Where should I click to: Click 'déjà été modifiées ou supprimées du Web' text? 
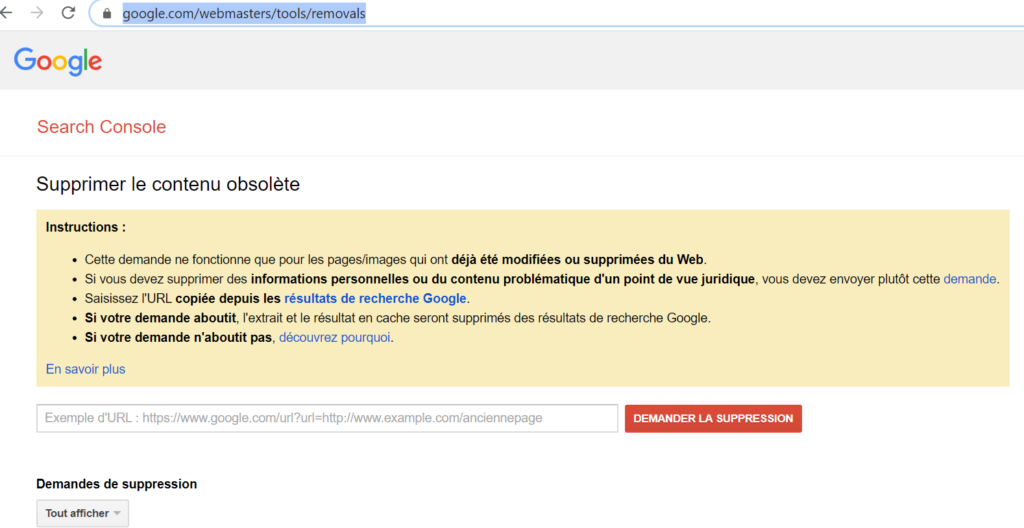(x=577, y=259)
